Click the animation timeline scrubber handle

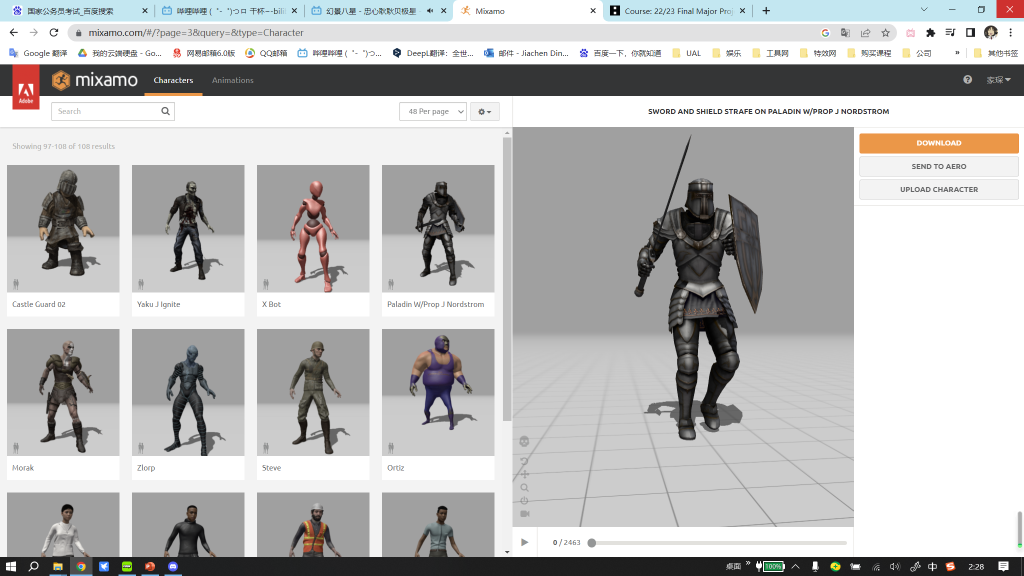592,543
